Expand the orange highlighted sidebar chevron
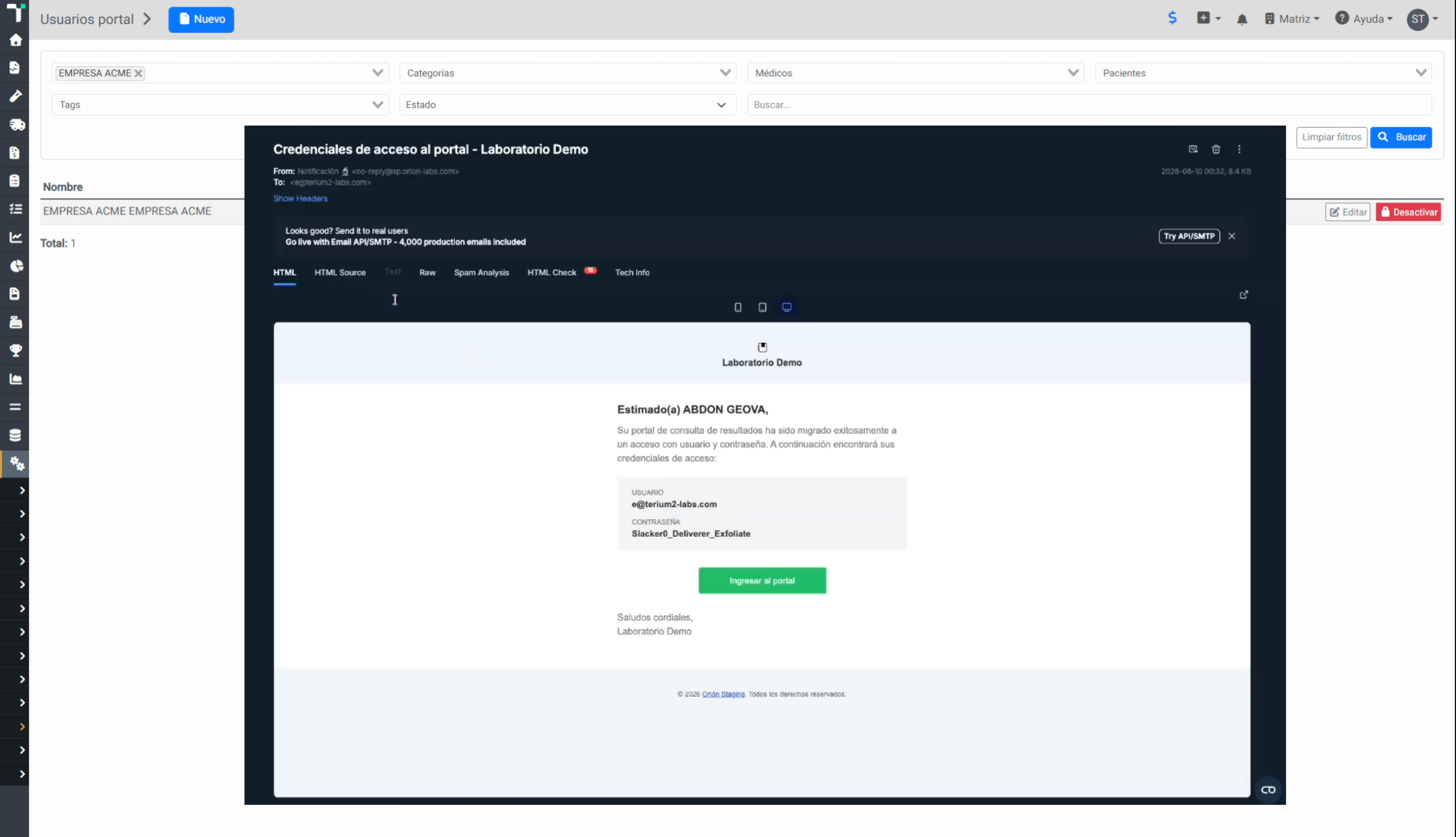 click(x=22, y=727)
